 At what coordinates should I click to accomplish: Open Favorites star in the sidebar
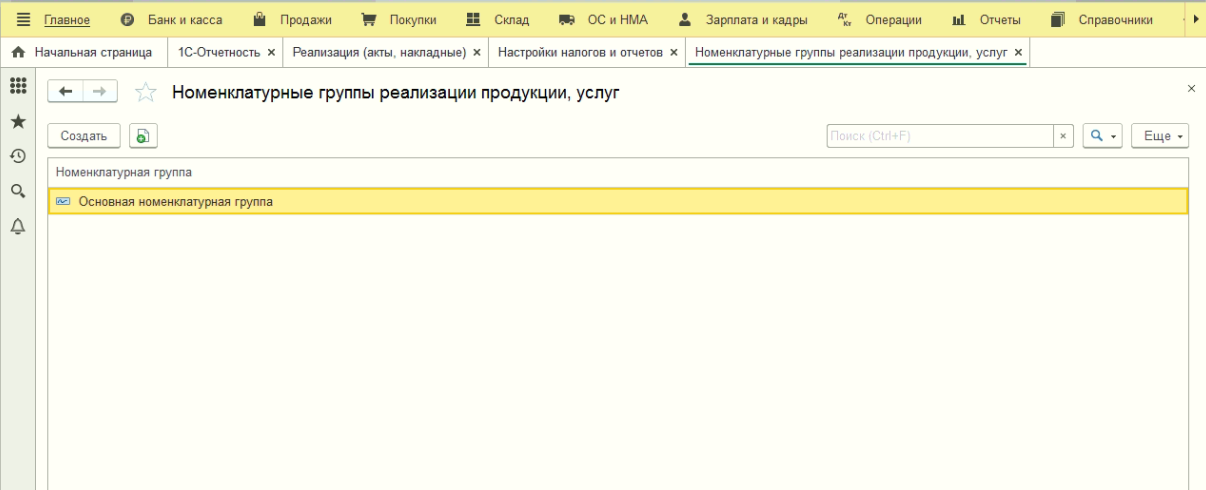click(17, 121)
